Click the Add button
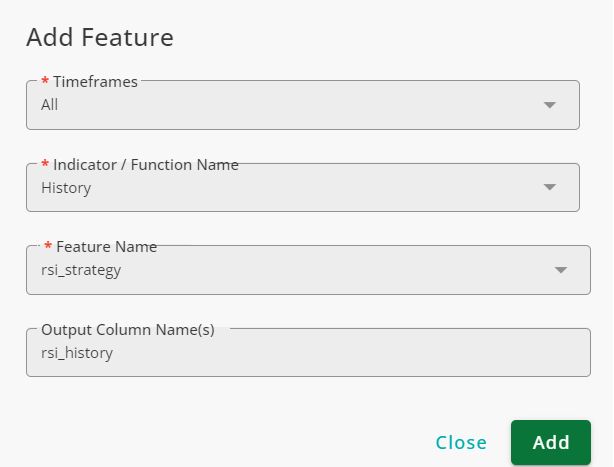 point(551,442)
